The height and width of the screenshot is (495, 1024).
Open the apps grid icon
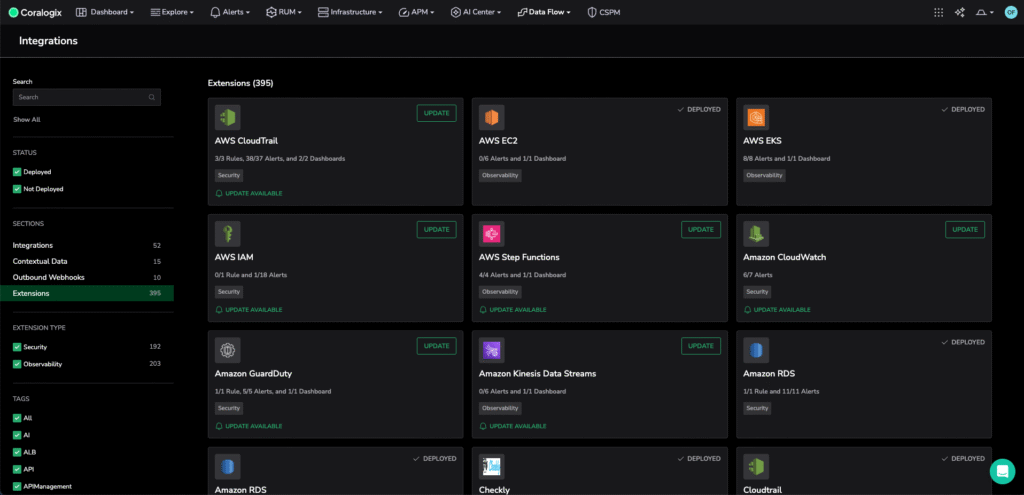click(938, 12)
